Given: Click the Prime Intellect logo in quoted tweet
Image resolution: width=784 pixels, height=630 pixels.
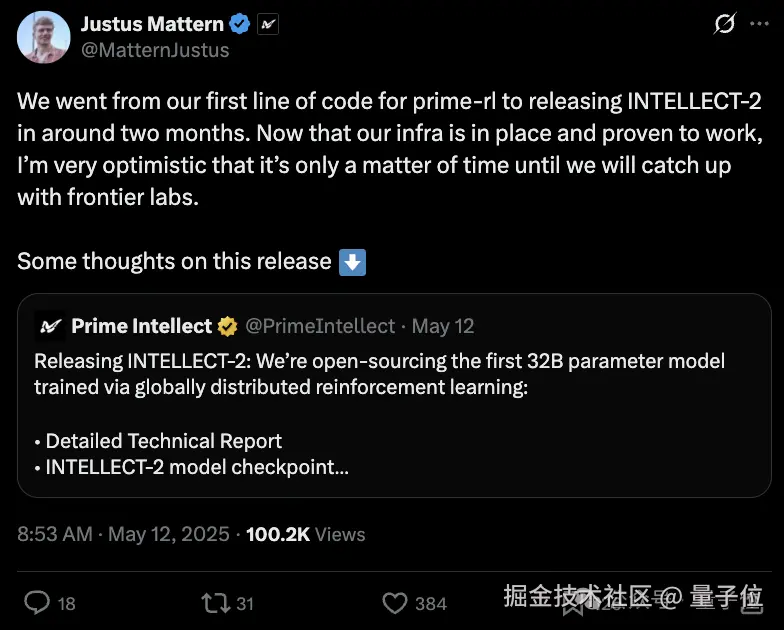Looking at the screenshot, I should tap(50, 326).
